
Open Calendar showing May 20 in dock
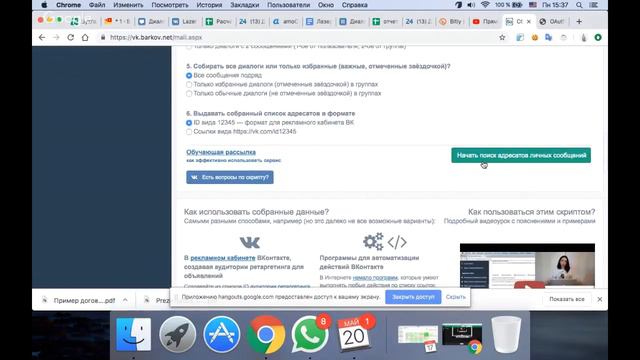tap(353, 335)
